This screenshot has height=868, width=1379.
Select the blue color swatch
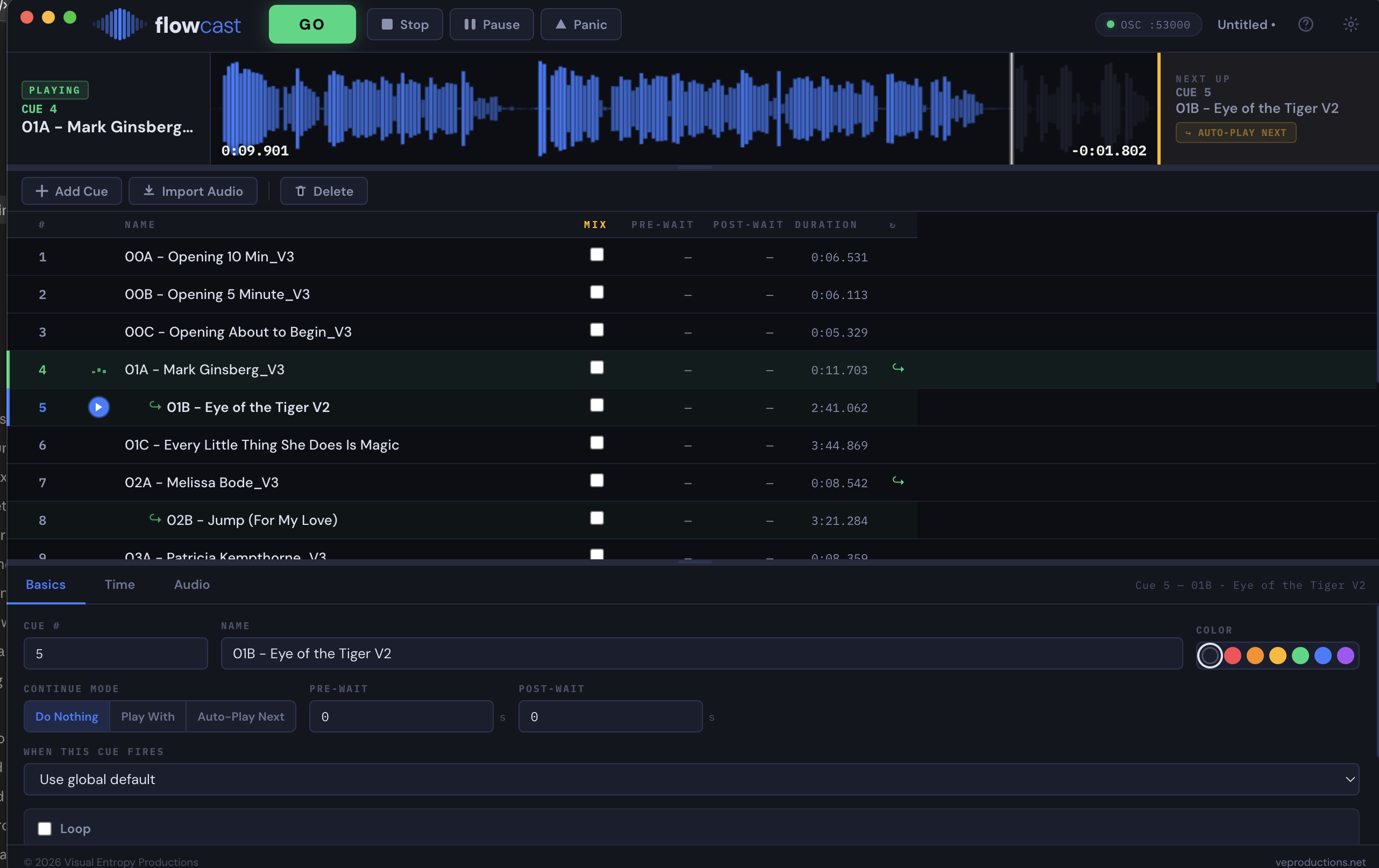[1323, 656]
